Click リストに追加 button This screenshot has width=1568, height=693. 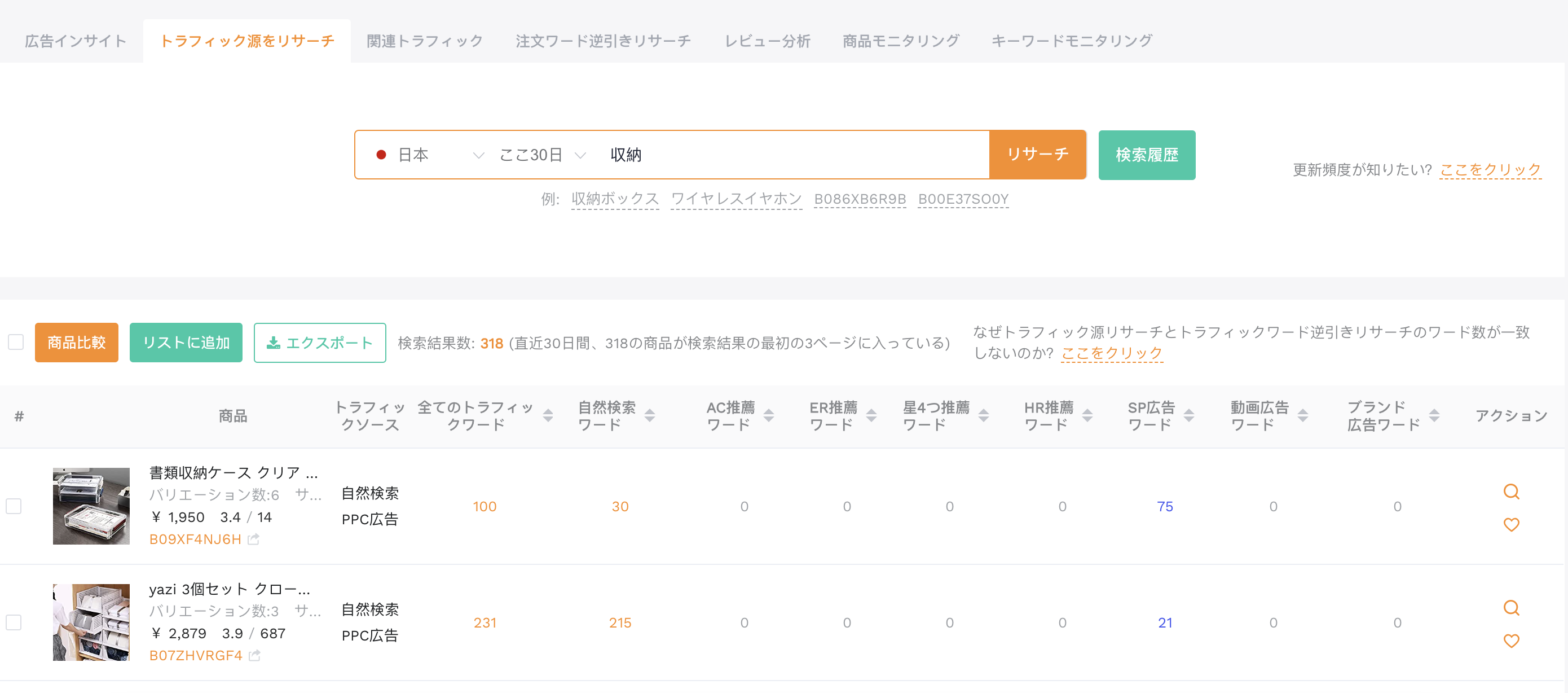pos(186,342)
